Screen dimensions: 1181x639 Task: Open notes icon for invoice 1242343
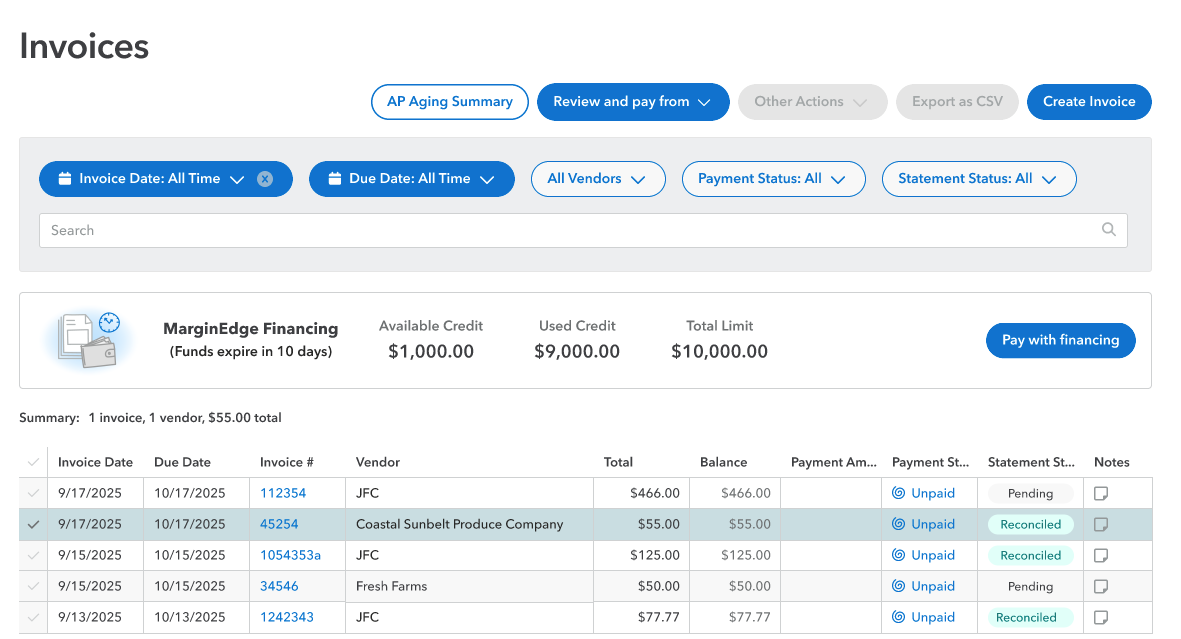click(x=1101, y=617)
